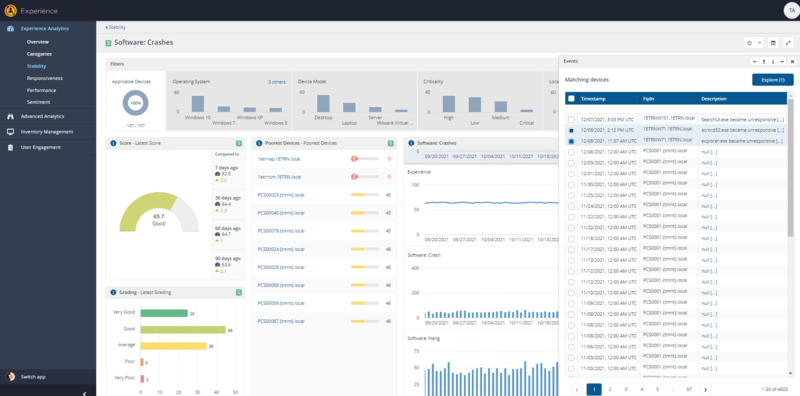Uncheck the 12/08/2021, 11:57 AM UTC row checkbox
Image resolution: width=800 pixels, height=396 pixels.
pos(571,141)
